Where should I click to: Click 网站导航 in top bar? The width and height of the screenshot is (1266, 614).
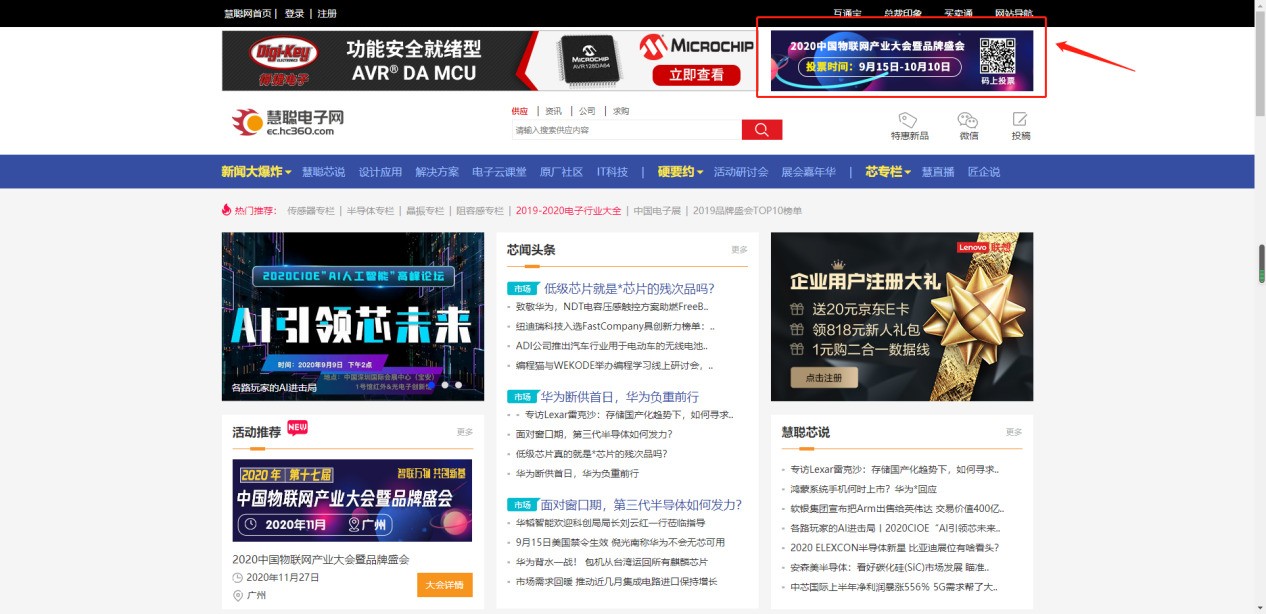(1013, 14)
